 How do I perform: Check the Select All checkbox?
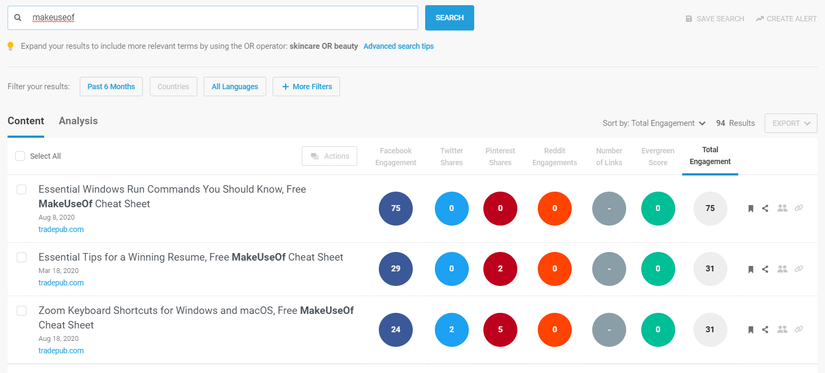click(20, 156)
